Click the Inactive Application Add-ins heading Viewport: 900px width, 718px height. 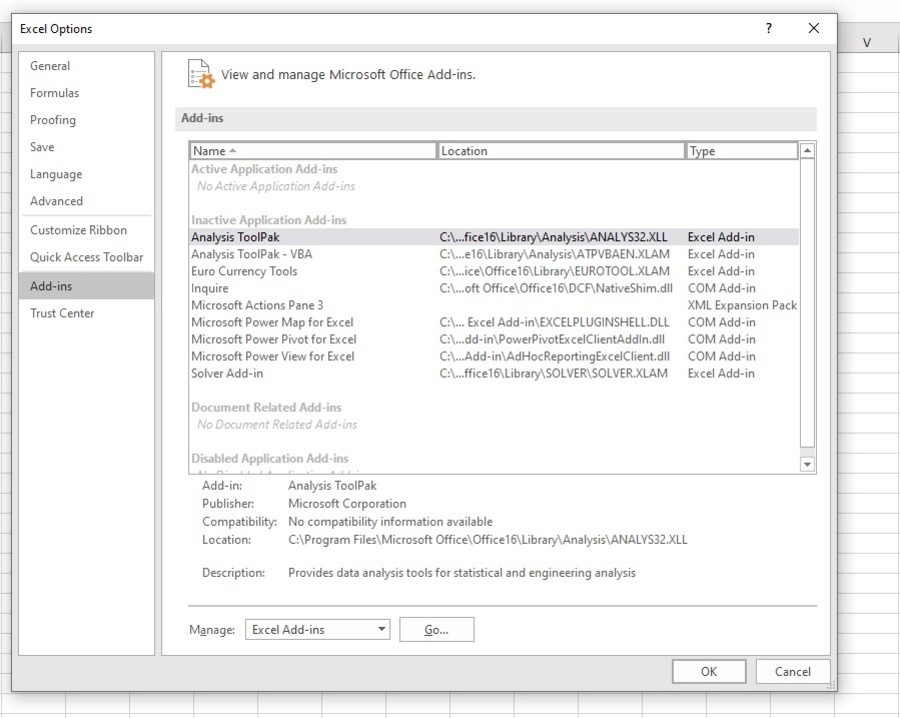pos(269,220)
